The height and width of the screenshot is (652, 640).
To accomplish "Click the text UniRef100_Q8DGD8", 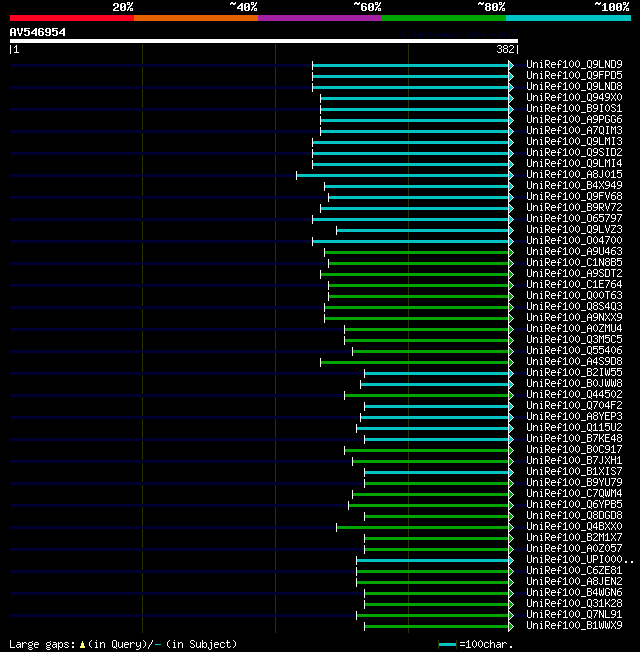I will pos(574,516).
